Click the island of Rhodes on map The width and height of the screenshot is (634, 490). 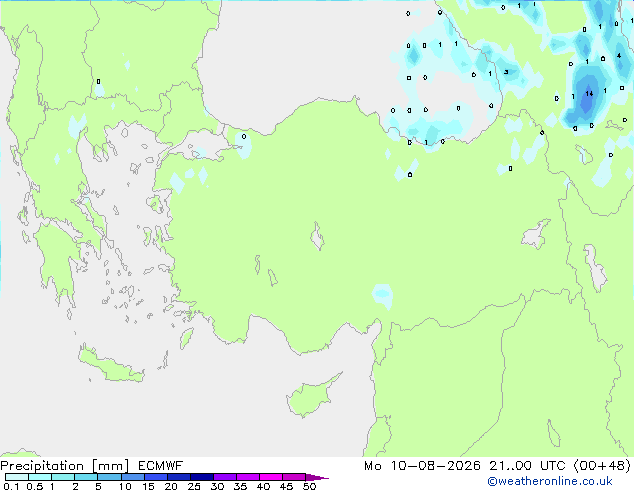pos(186,338)
